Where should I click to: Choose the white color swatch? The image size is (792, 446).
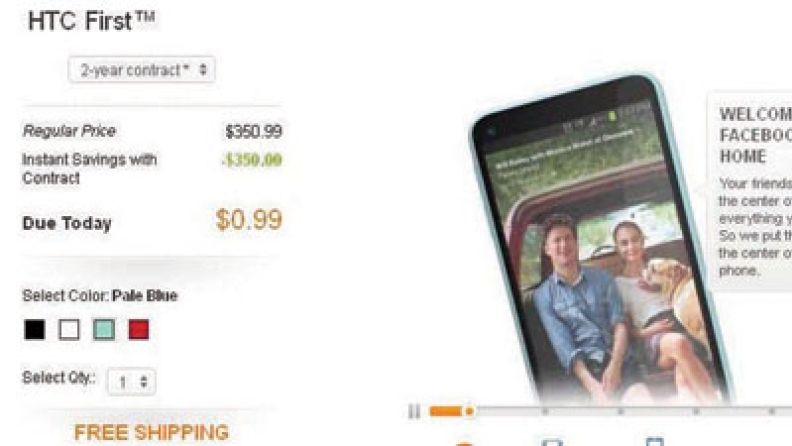coord(69,330)
